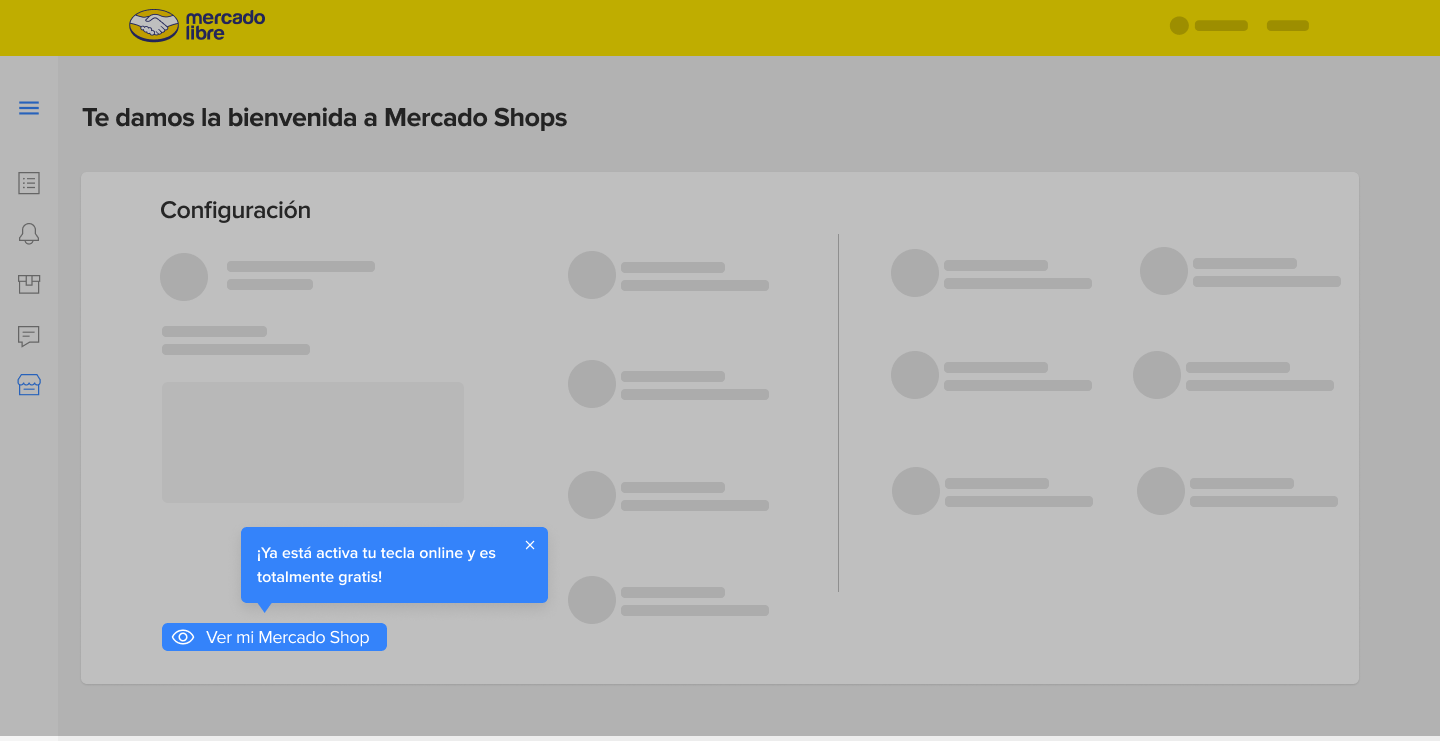The height and width of the screenshot is (741, 1440).
Task: Click the eye icon in the Ver mi Mercado Shop button
Action: [x=183, y=637]
